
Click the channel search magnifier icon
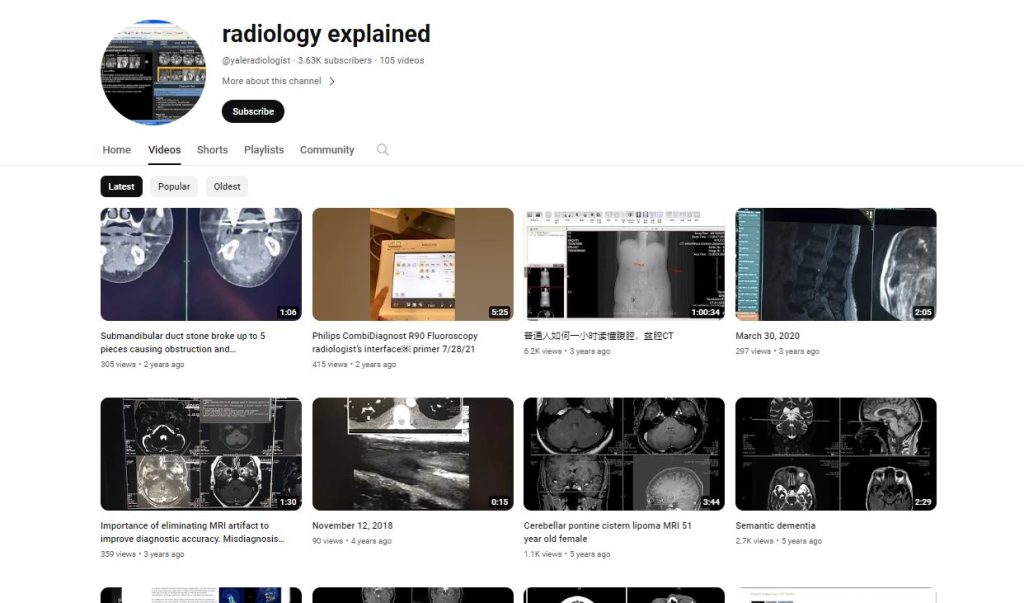pyautogui.click(x=382, y=150)
